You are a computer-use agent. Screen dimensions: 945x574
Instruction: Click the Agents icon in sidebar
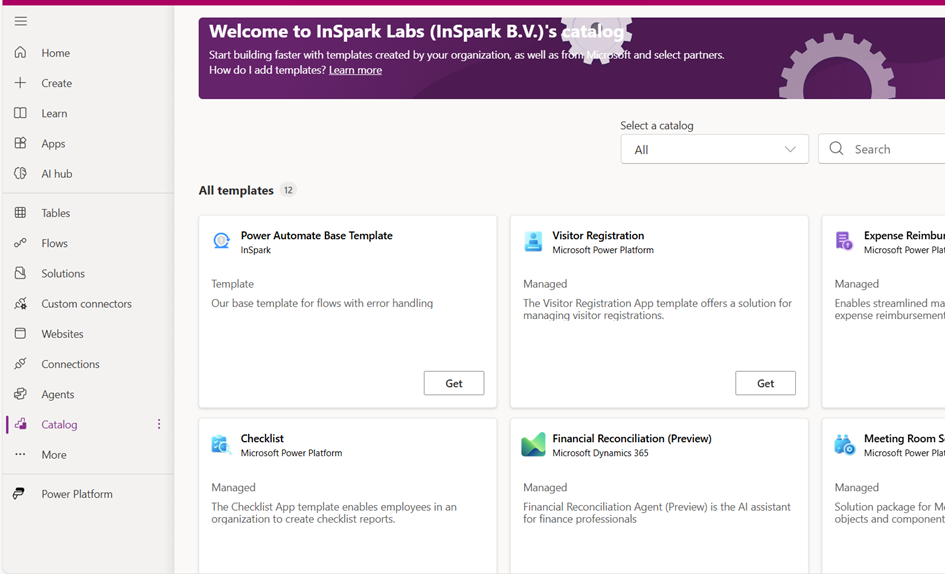(20, 394)
